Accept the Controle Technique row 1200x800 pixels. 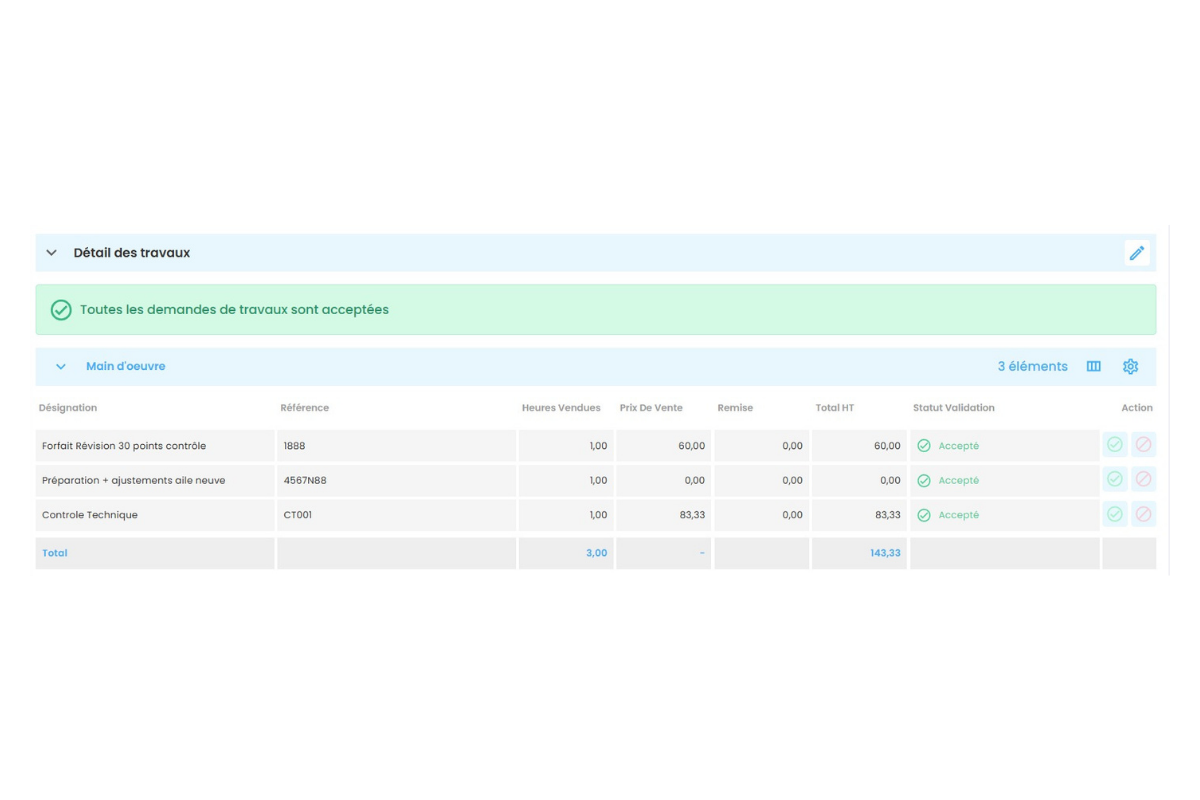1115,514
